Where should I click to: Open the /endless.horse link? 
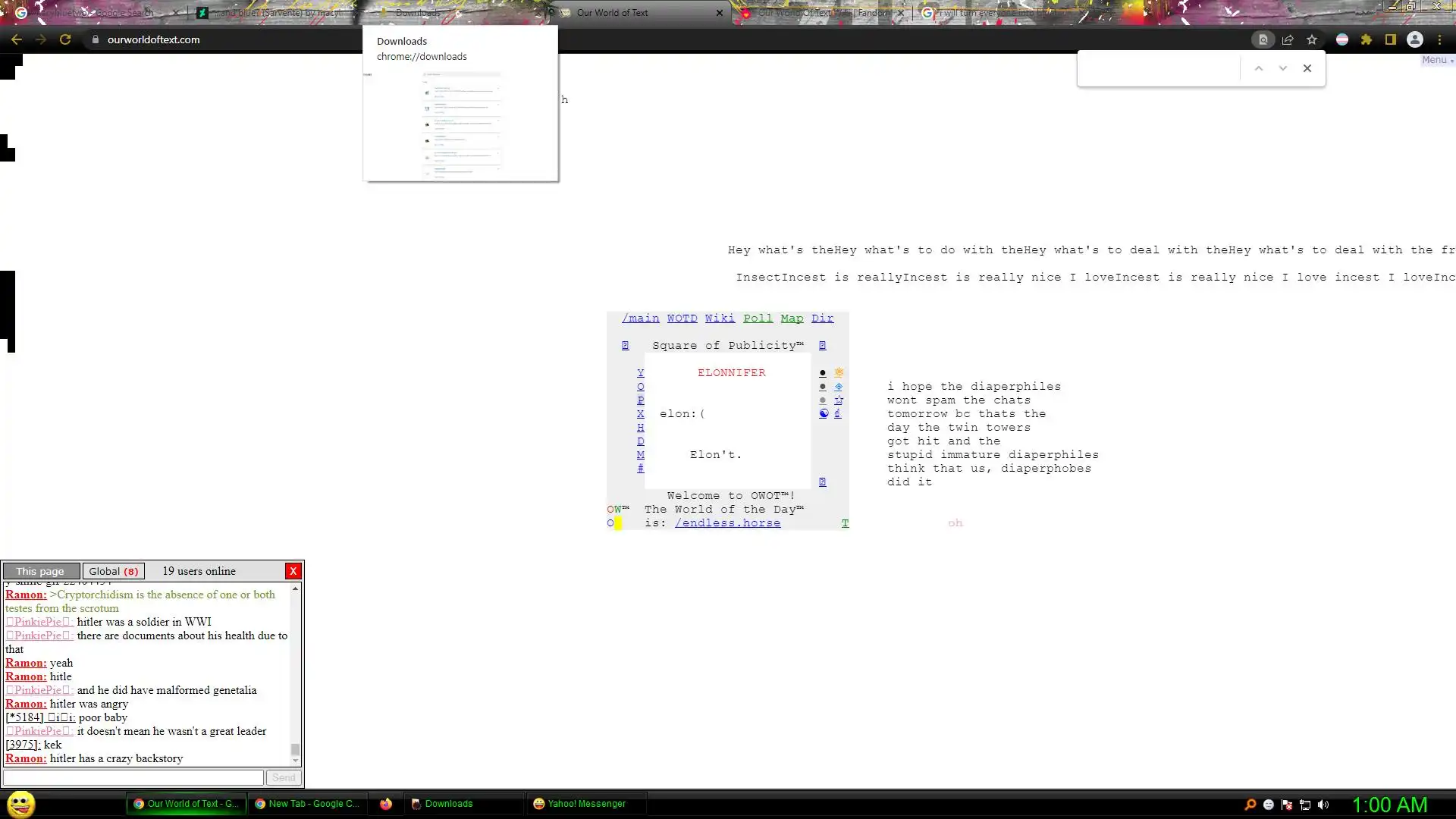click(727, 523)
